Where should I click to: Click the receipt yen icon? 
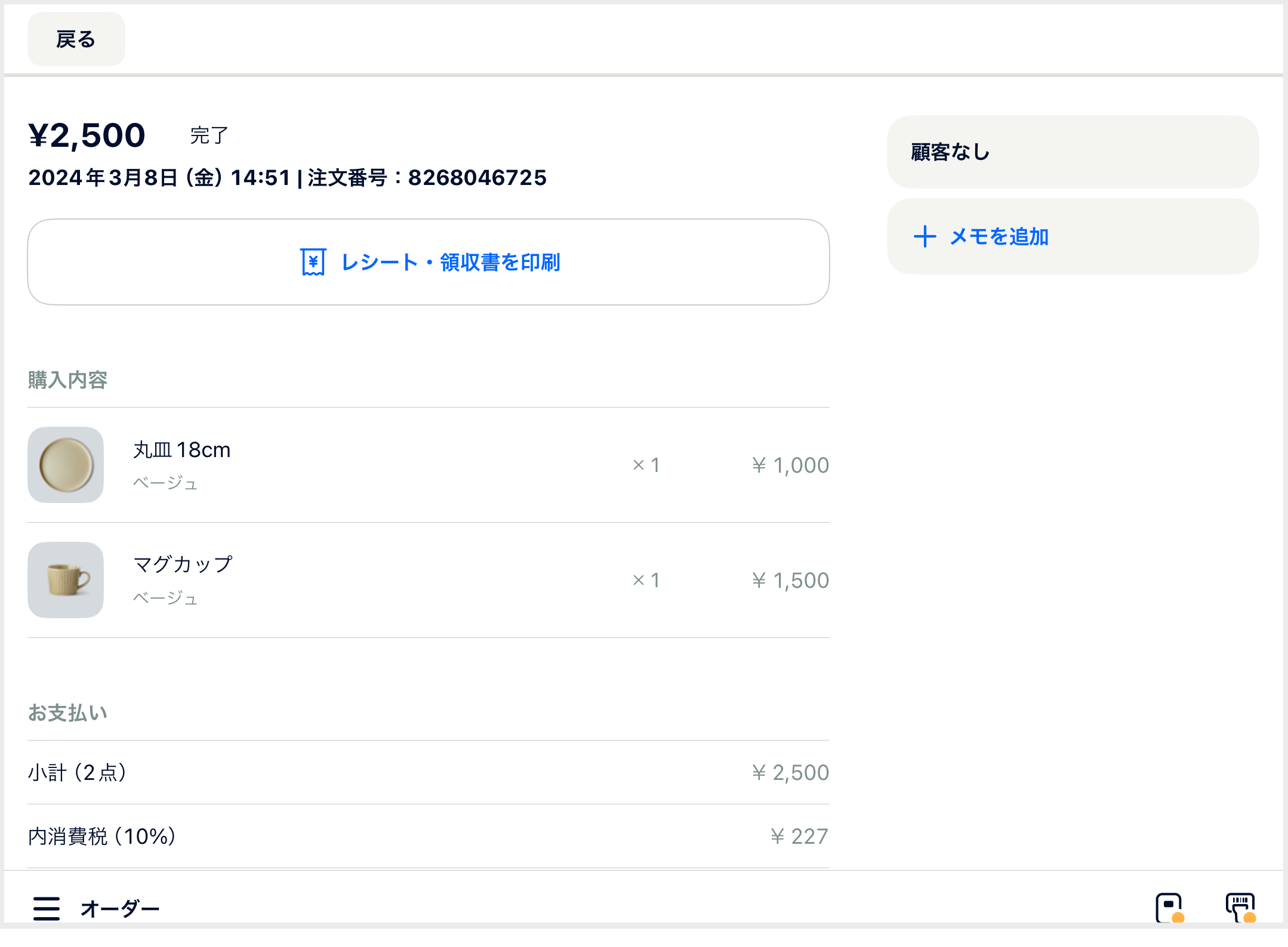(313, 262)
